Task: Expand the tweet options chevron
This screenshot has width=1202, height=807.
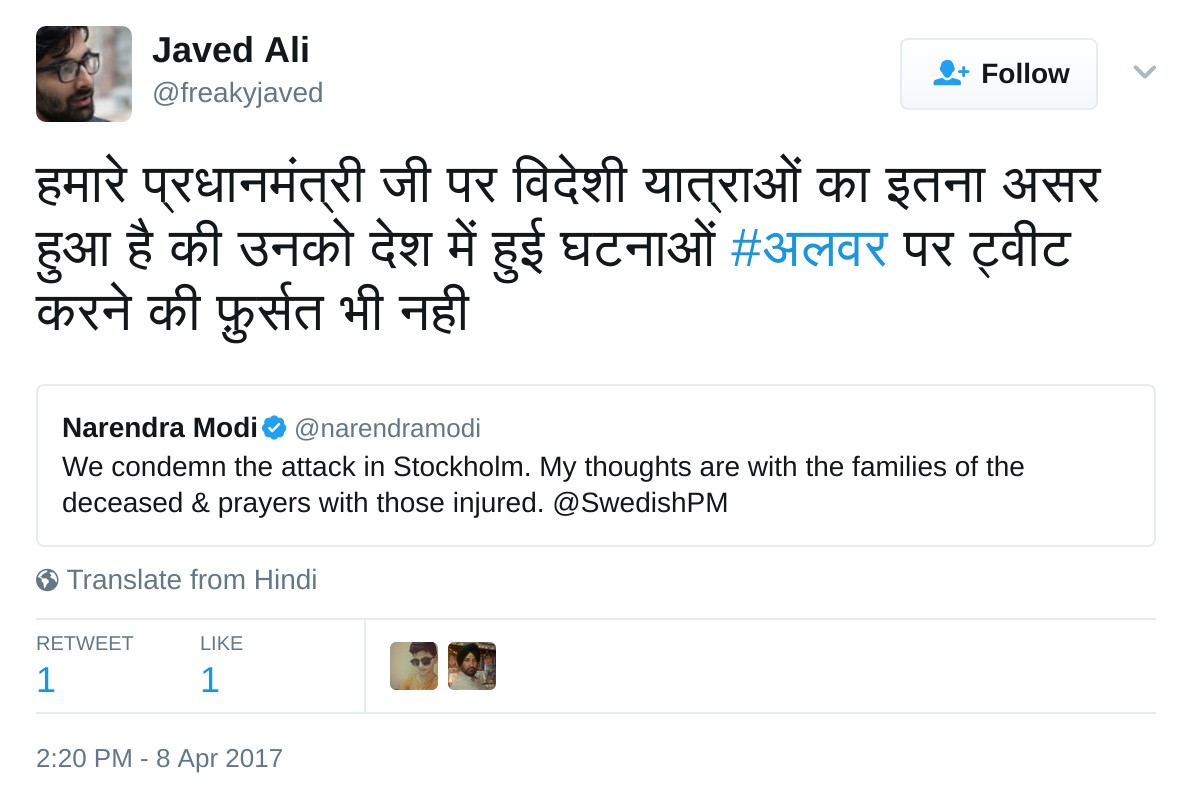Action: click(x=1144, y=72)
